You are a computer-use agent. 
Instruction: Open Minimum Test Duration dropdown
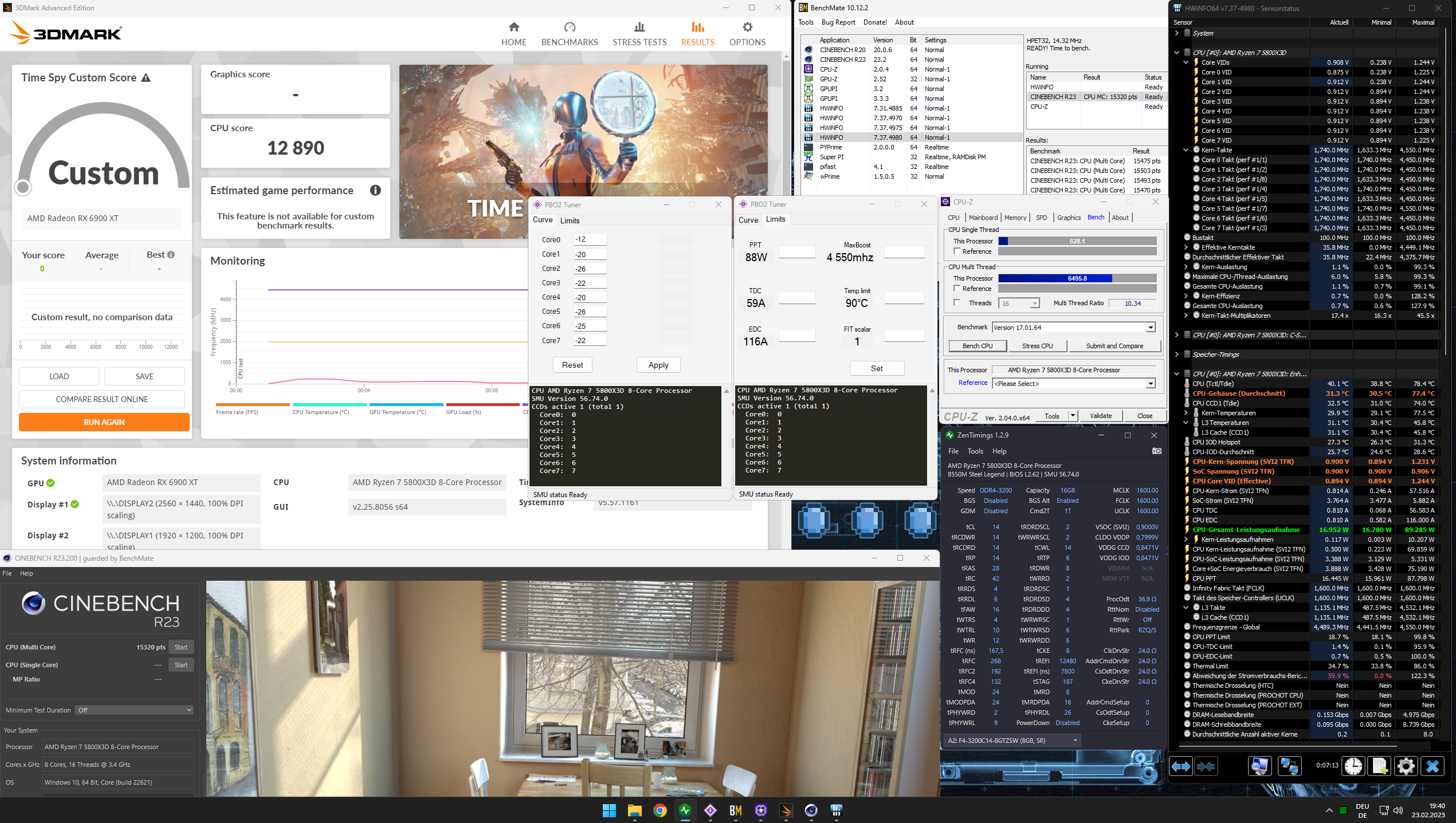135,710
